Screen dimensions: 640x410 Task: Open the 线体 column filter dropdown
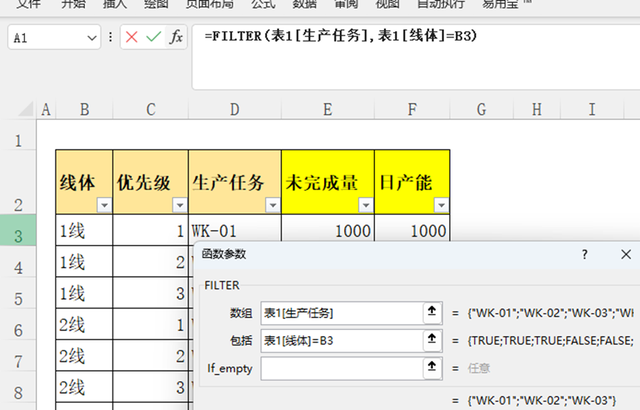[x=104, y=205]
